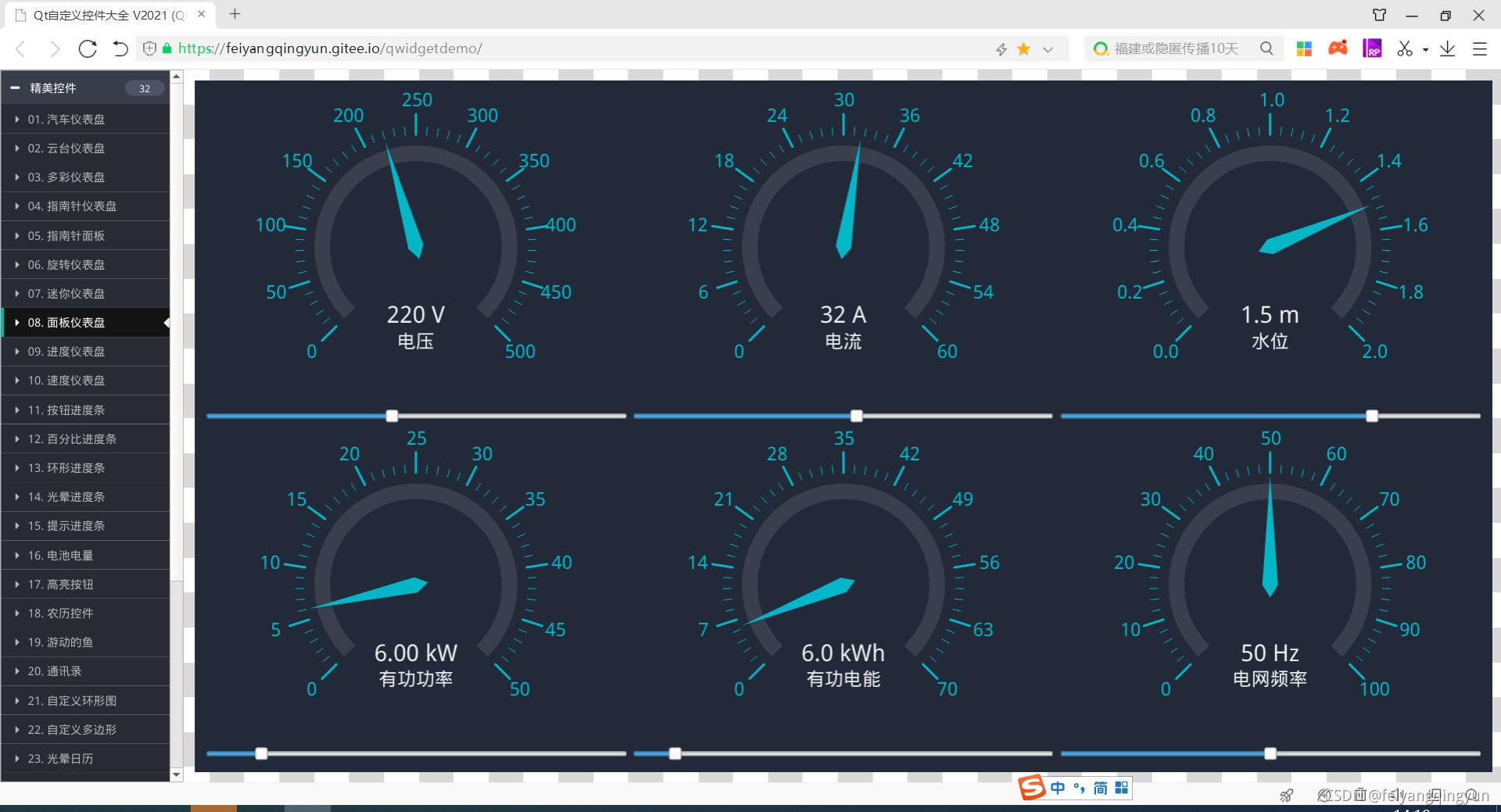
Task: Toggle the 简 simplified character mode
Action: 1100,788
